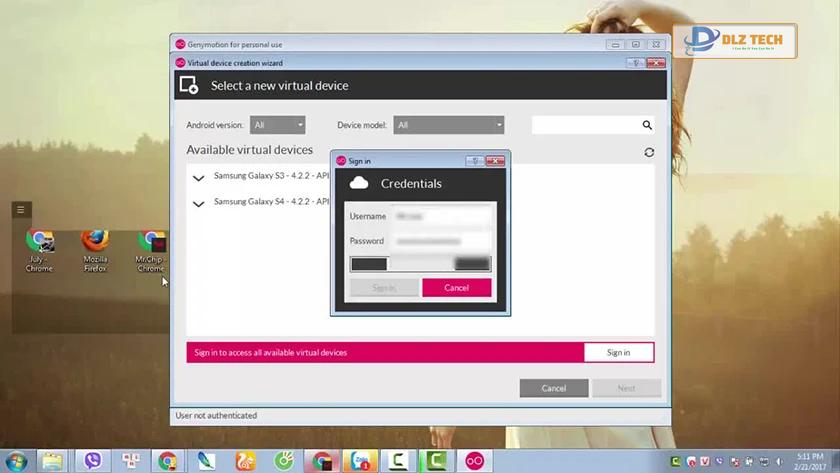
Task: Click the pink Cancel button in Credentials
Action: [456, 288]
